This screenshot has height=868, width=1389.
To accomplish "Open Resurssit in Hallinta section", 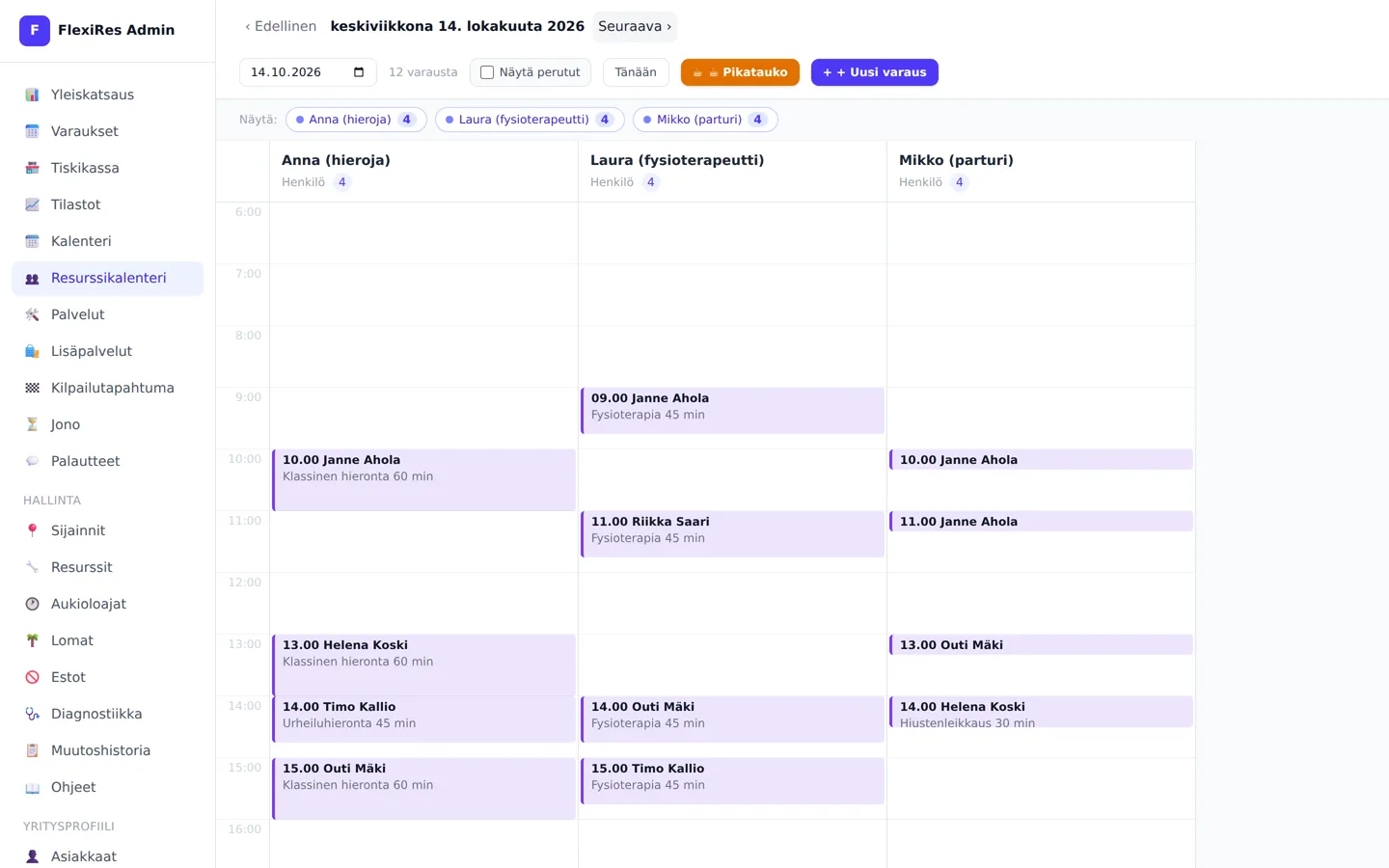I will [107, 567].
